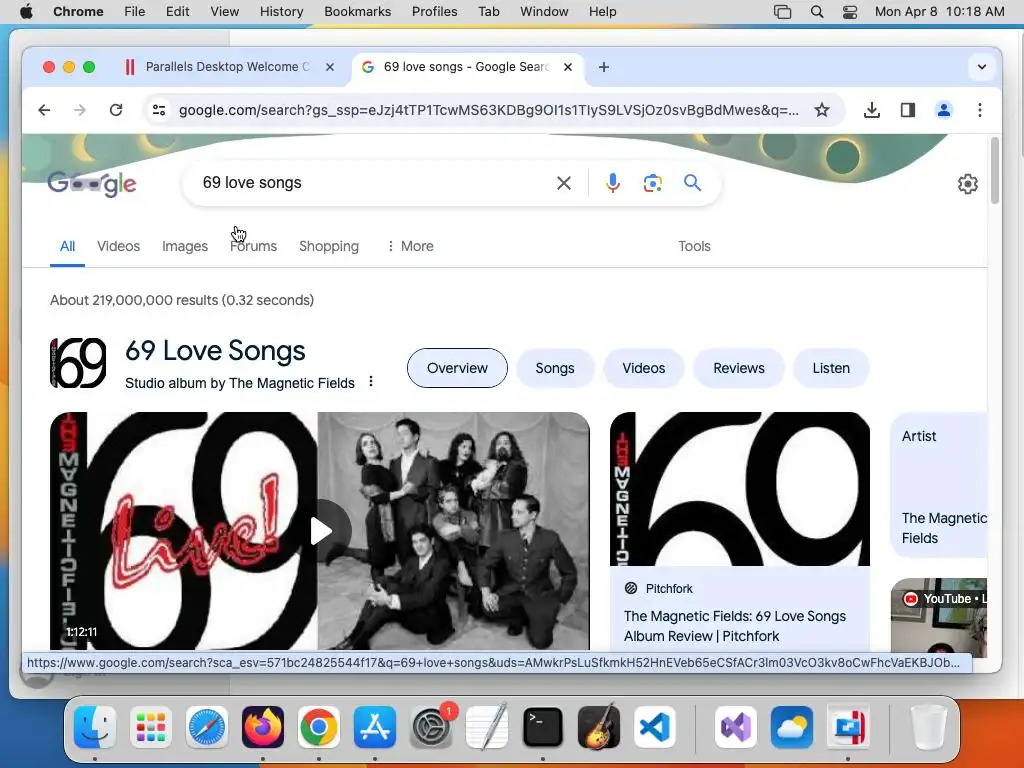Click the forward navigation arrow
The width and height of the screenshot is (1024, 768).
point(80,110)
